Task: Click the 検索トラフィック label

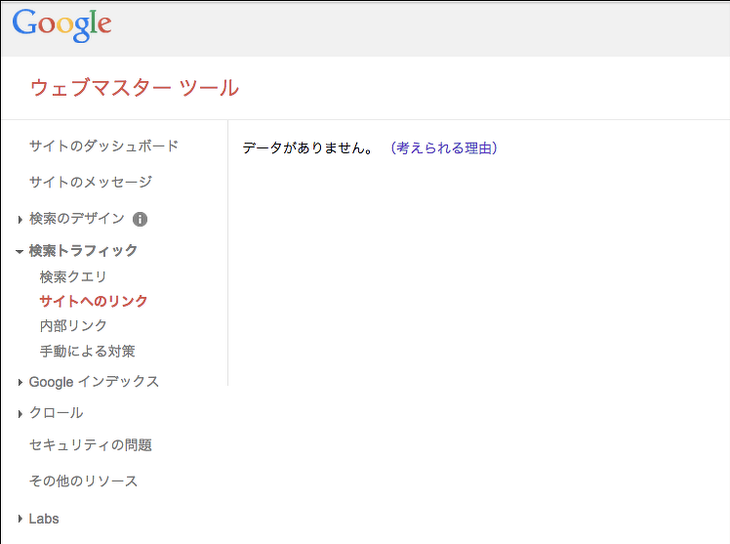Action: (83, 251)
